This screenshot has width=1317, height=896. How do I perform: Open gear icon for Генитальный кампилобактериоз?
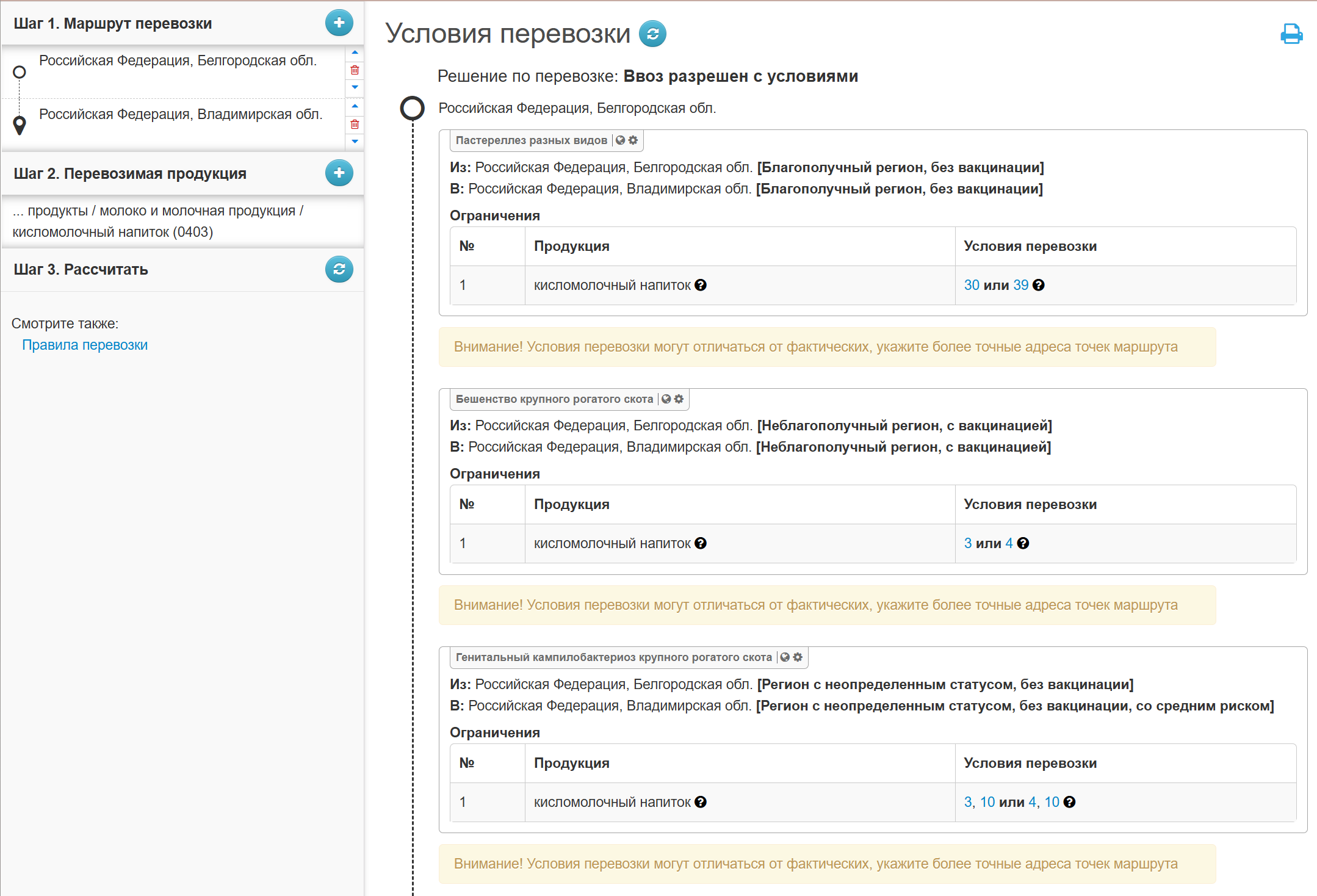pos(798,657)
